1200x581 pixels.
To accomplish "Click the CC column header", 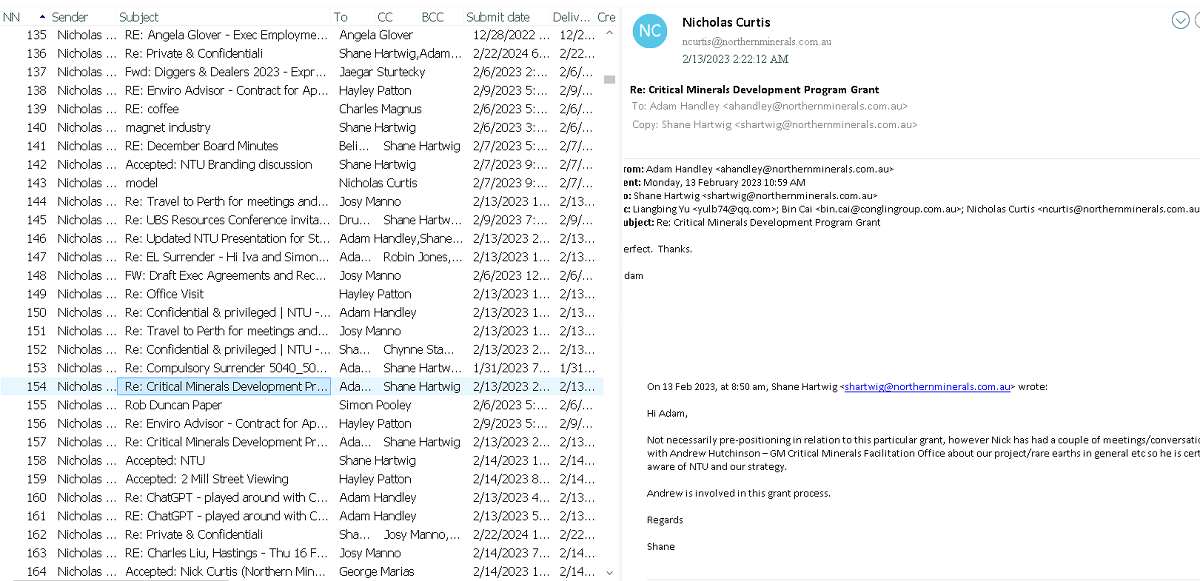I will (385, 17).
